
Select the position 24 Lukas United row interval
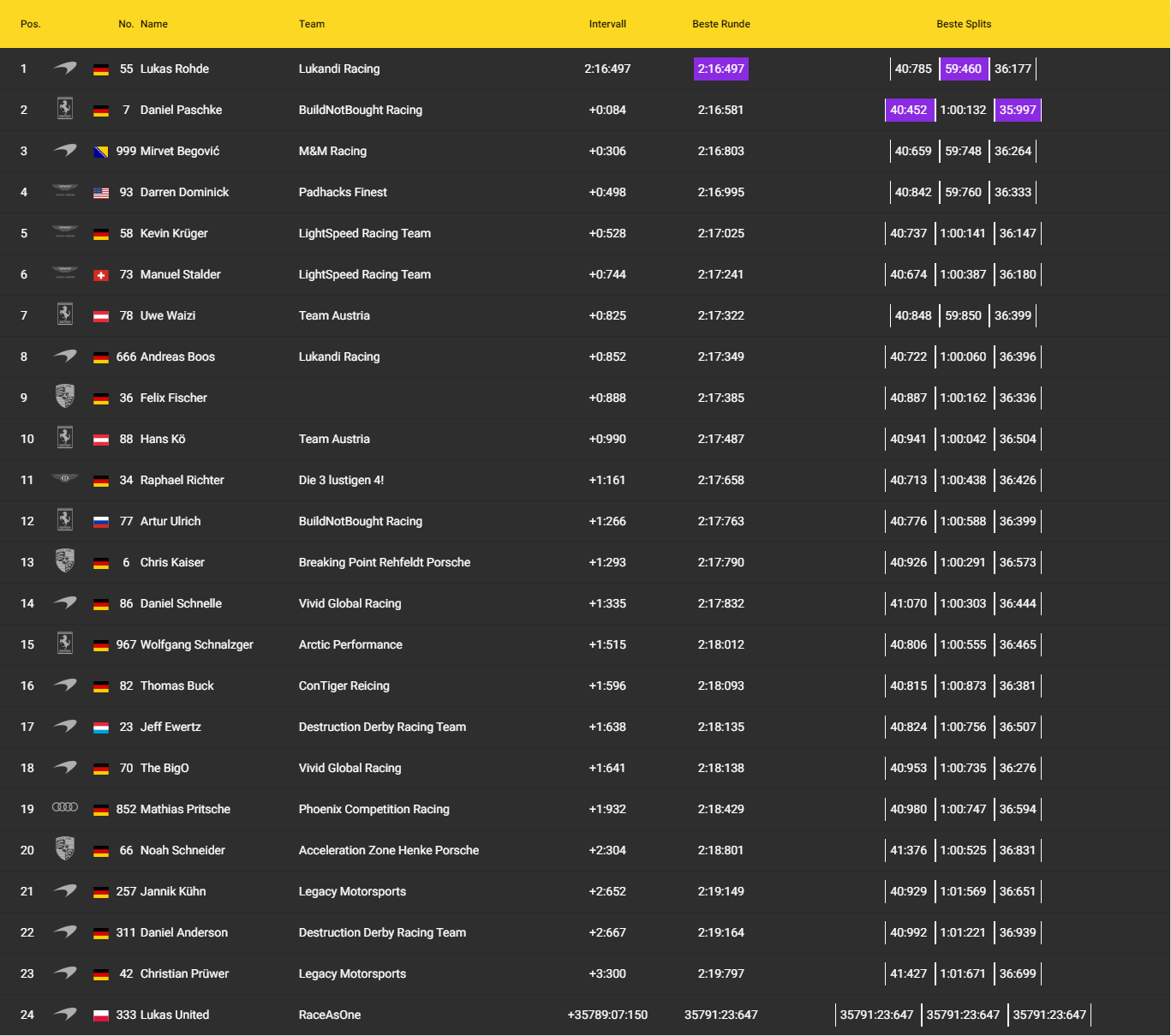(x=607, y=1015)
